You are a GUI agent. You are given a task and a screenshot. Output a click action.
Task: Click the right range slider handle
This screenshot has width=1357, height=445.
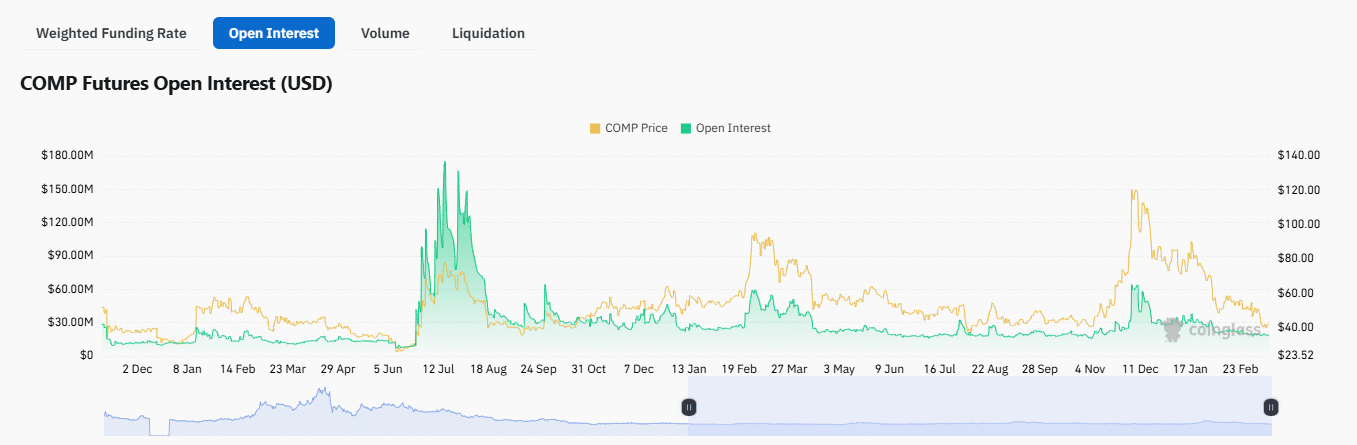click(1270, 407)
